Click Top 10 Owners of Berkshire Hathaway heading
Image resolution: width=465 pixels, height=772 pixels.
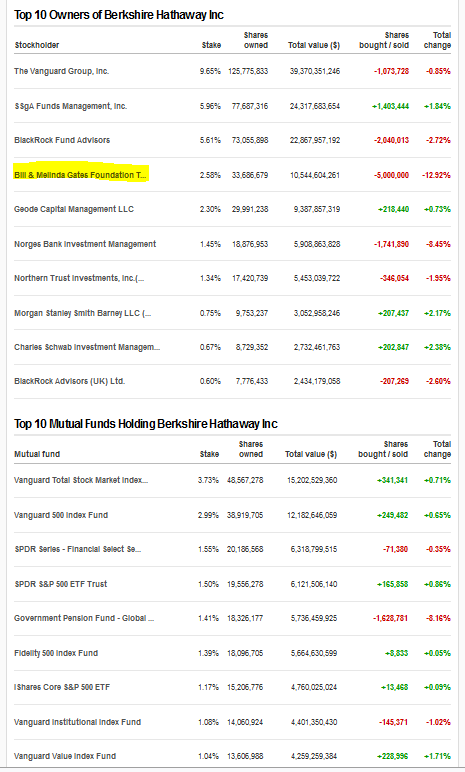point(119,15)
